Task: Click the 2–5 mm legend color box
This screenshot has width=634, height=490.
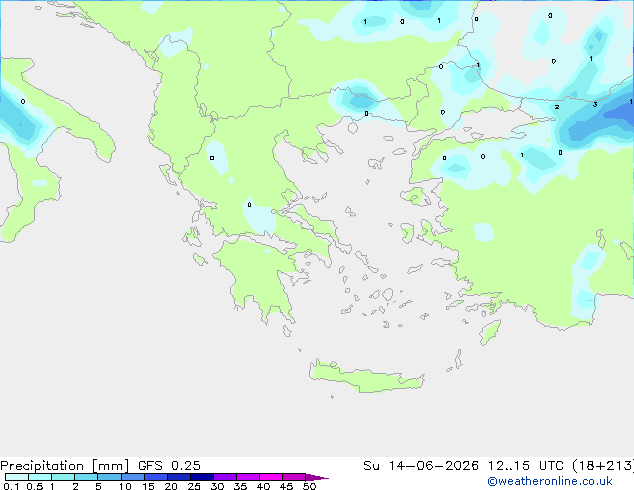Action: [x=86, y=477]
